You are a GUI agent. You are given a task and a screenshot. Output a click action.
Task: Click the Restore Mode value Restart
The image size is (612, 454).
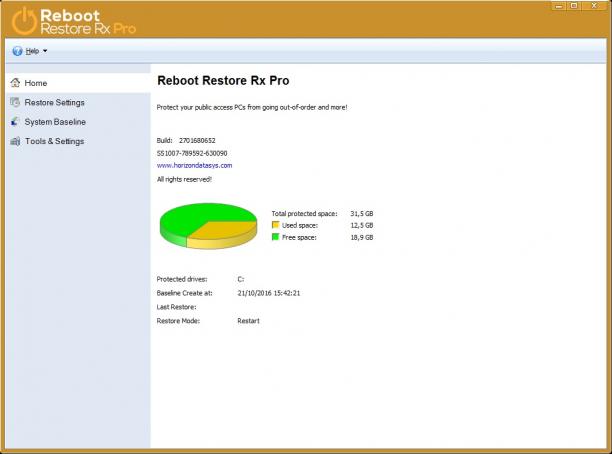point(248,321)
